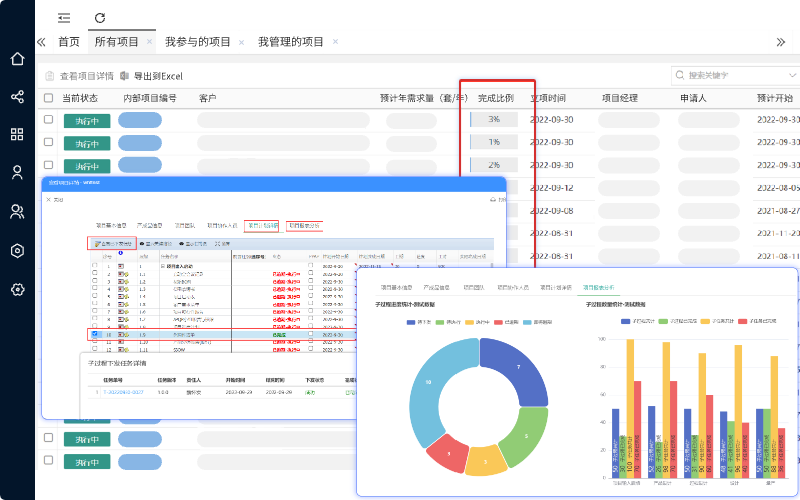Open the share icon in left sidebar
Screen dimensions: 800x500
pos(17,97)
